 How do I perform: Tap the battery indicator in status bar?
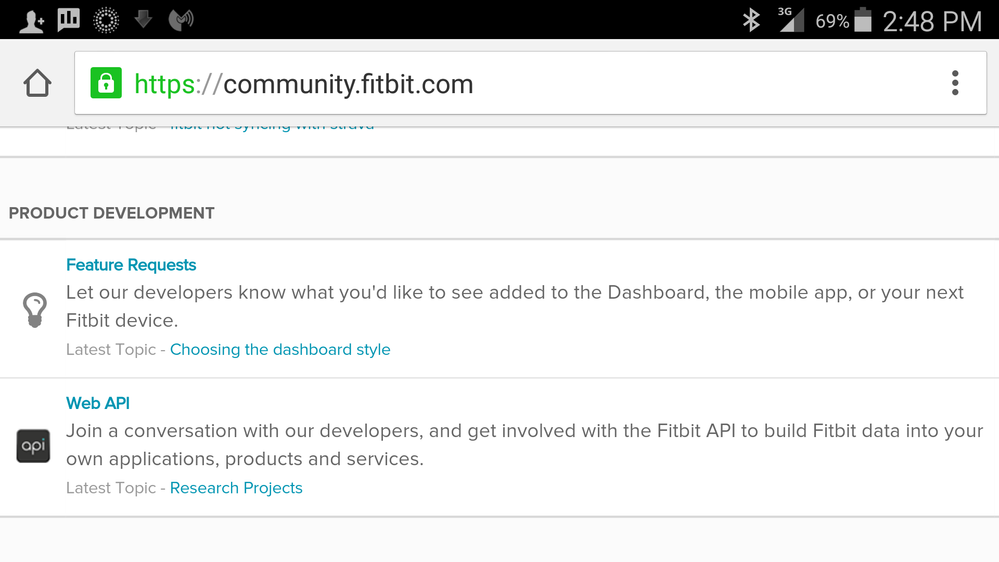pyautogui.click(x=862, y=20)
